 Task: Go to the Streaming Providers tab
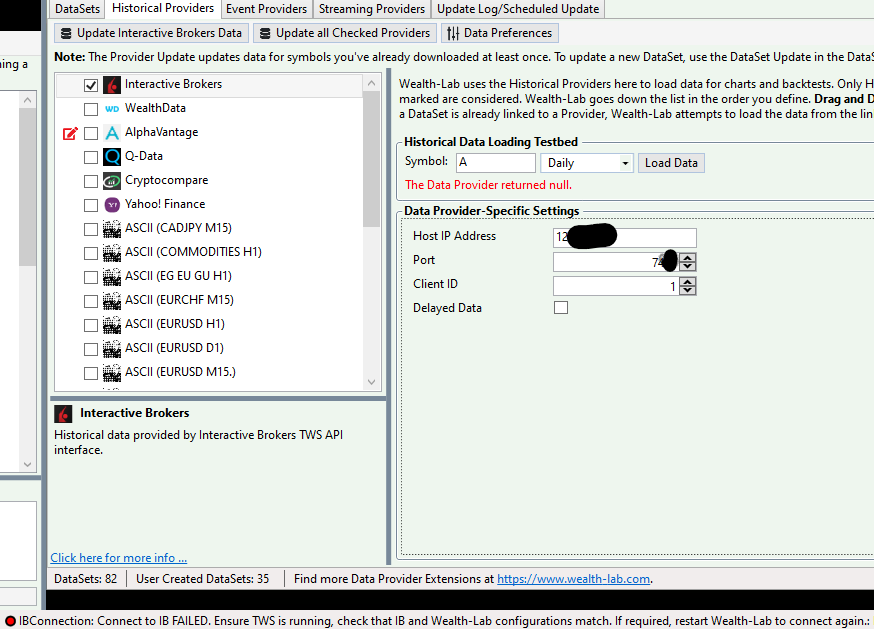[x=372, y=9]
